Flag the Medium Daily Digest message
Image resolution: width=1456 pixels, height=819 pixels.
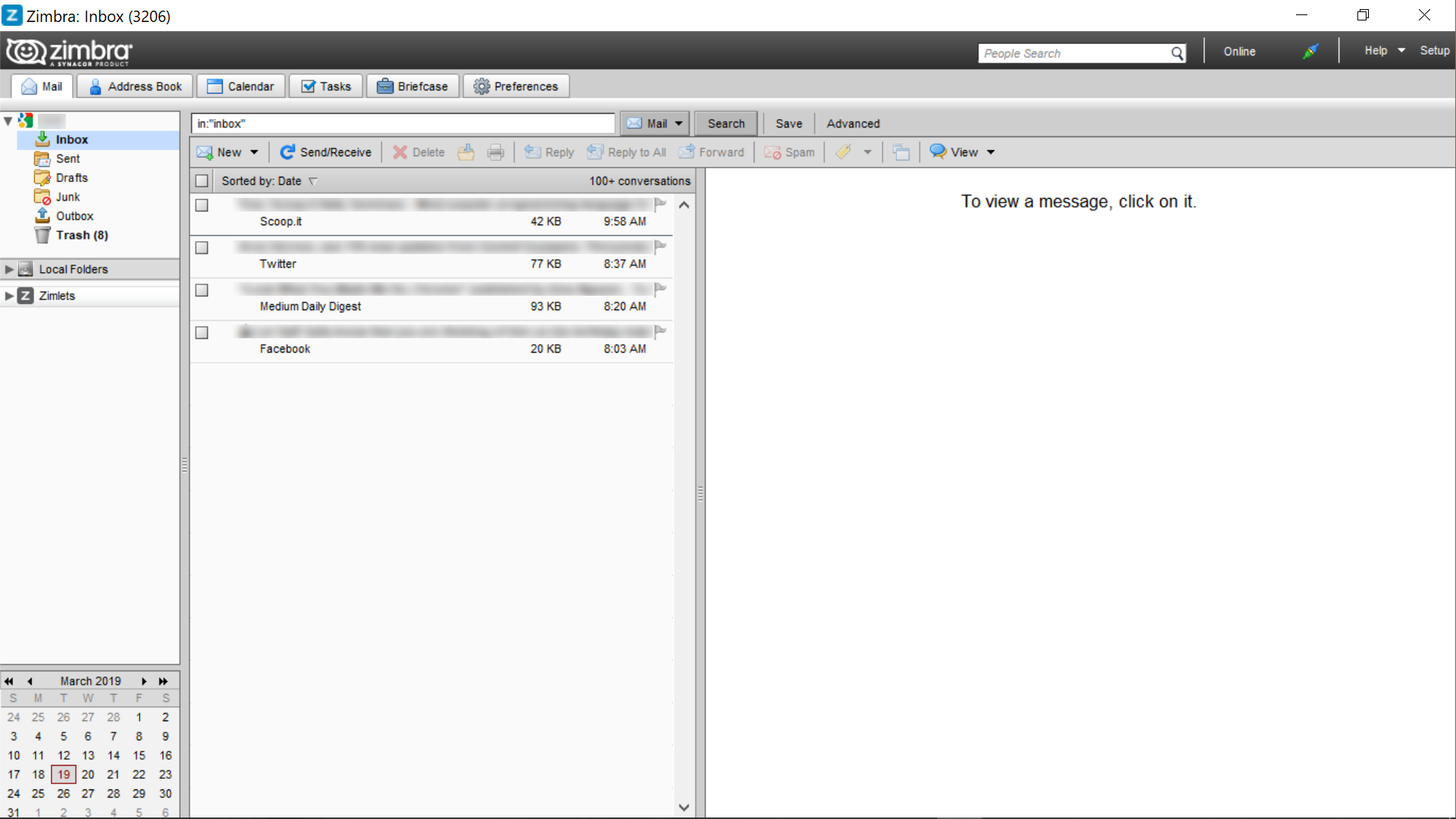click(x=660, y=289)
